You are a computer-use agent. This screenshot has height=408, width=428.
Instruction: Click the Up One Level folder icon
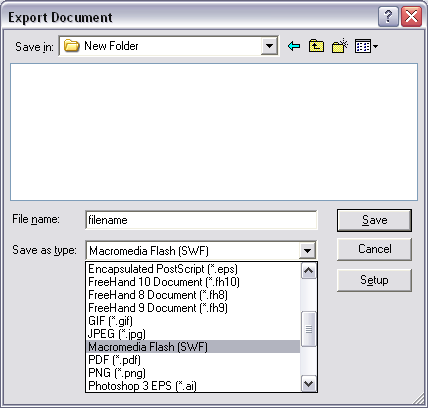pyautogui.click(x=316, y=46)
